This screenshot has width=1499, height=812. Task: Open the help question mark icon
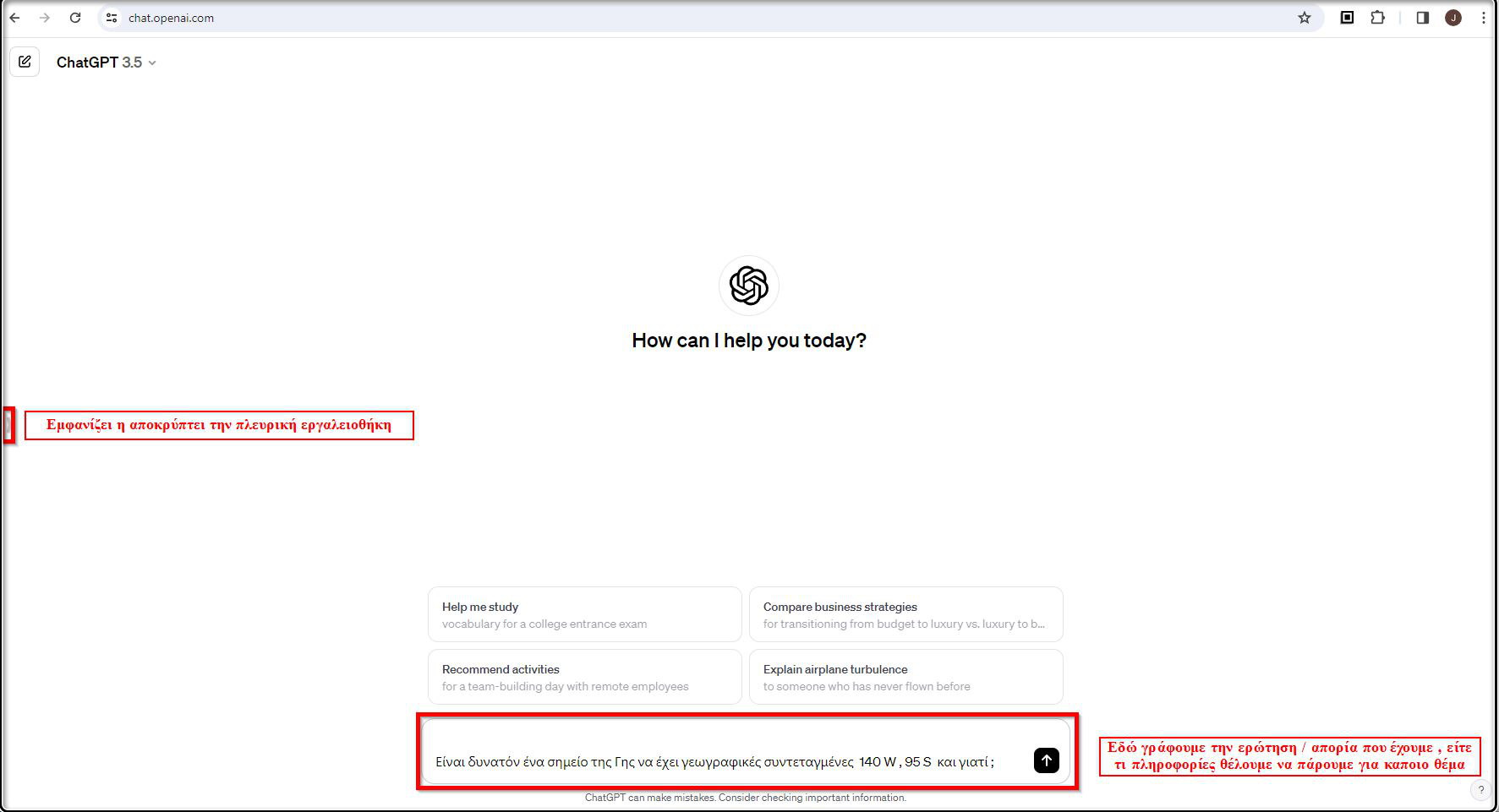point(1480,790)
